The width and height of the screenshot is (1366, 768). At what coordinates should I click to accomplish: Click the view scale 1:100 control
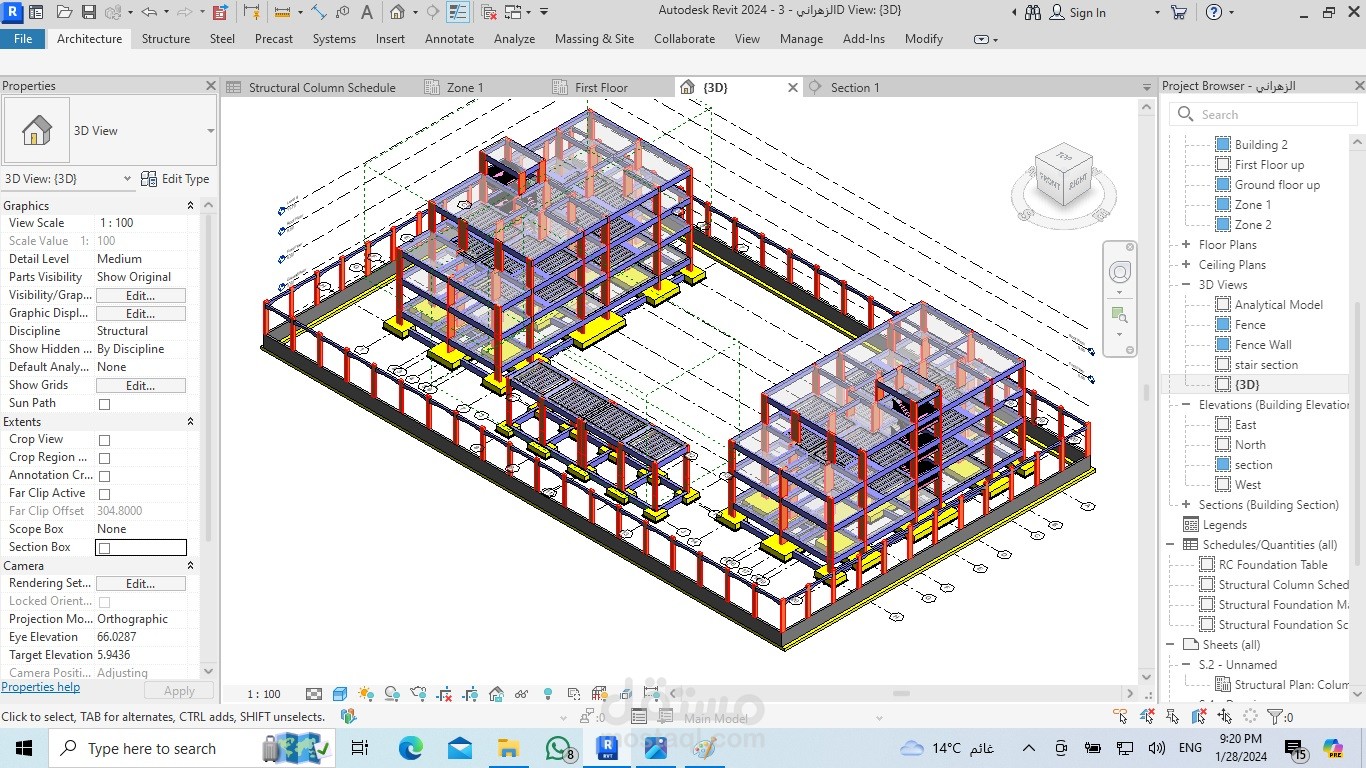coord(263,692)
